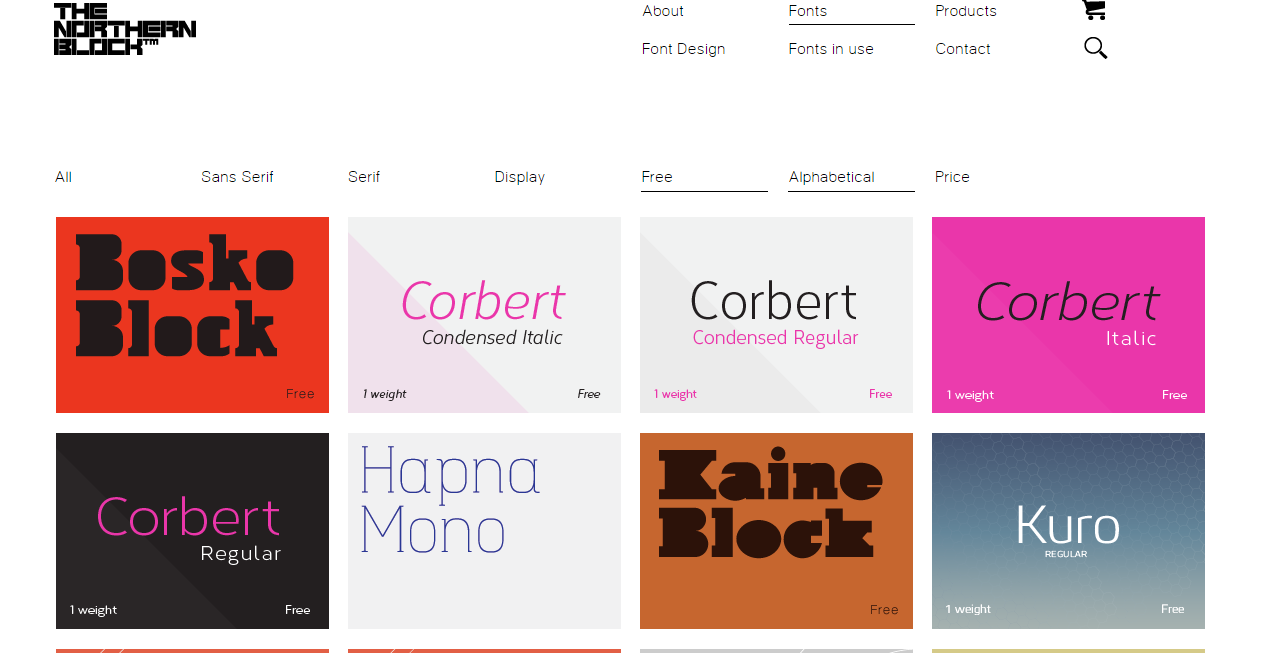Open the Bosko Block font card
This screenshot has height=653, width=1263.
[192, 315]
